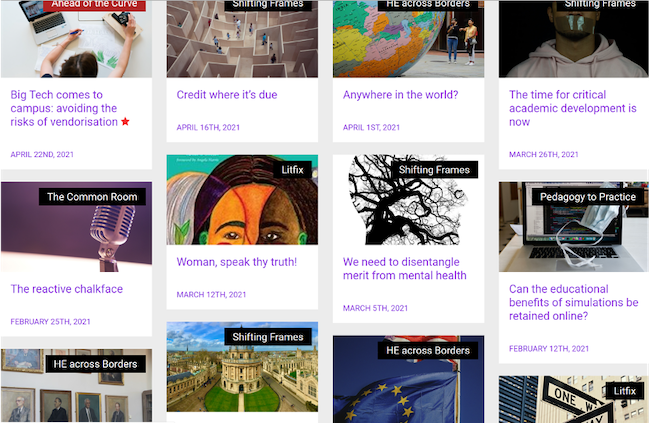Select 'HE across Borders' tag on globe image
The height and width of the screenshot is (423, 650).
[428, 5]
